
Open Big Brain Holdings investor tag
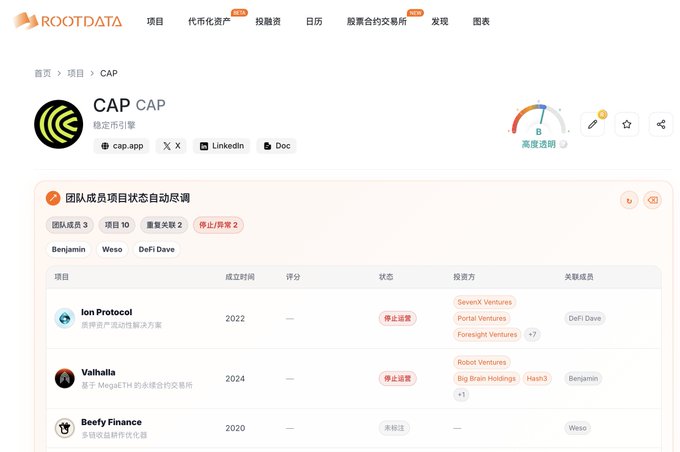click(x=487, y=378)
